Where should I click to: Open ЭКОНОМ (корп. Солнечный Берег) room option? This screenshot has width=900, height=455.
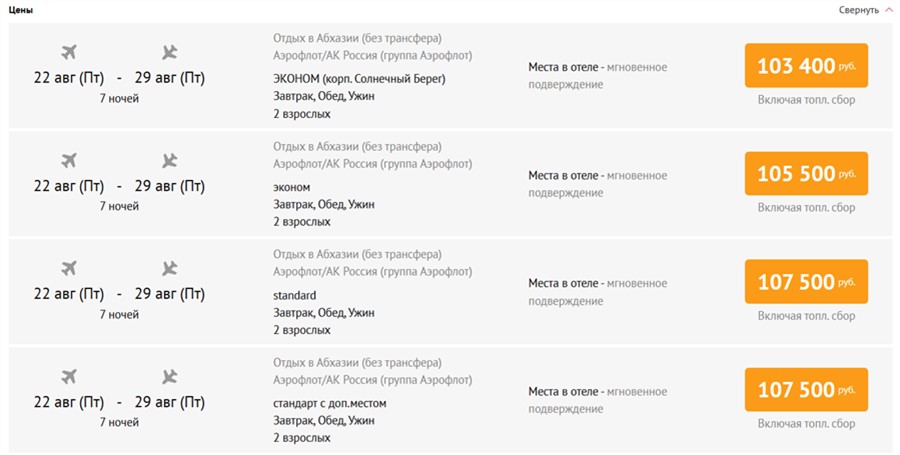359,78
